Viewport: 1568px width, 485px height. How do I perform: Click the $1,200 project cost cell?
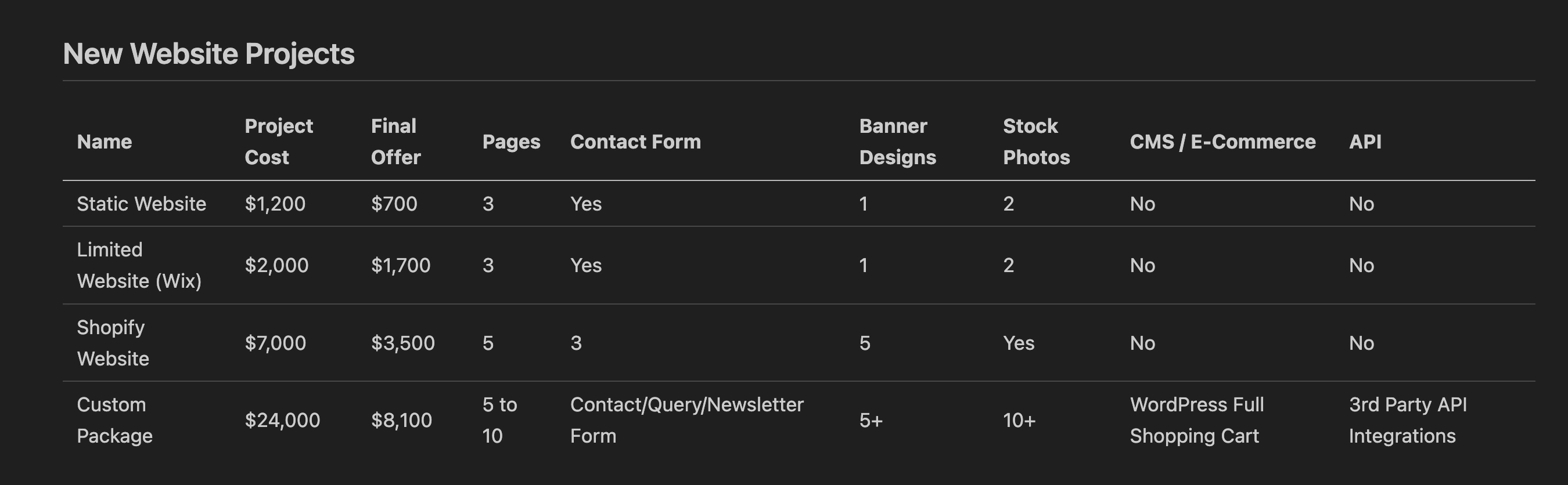click(275, 204)
